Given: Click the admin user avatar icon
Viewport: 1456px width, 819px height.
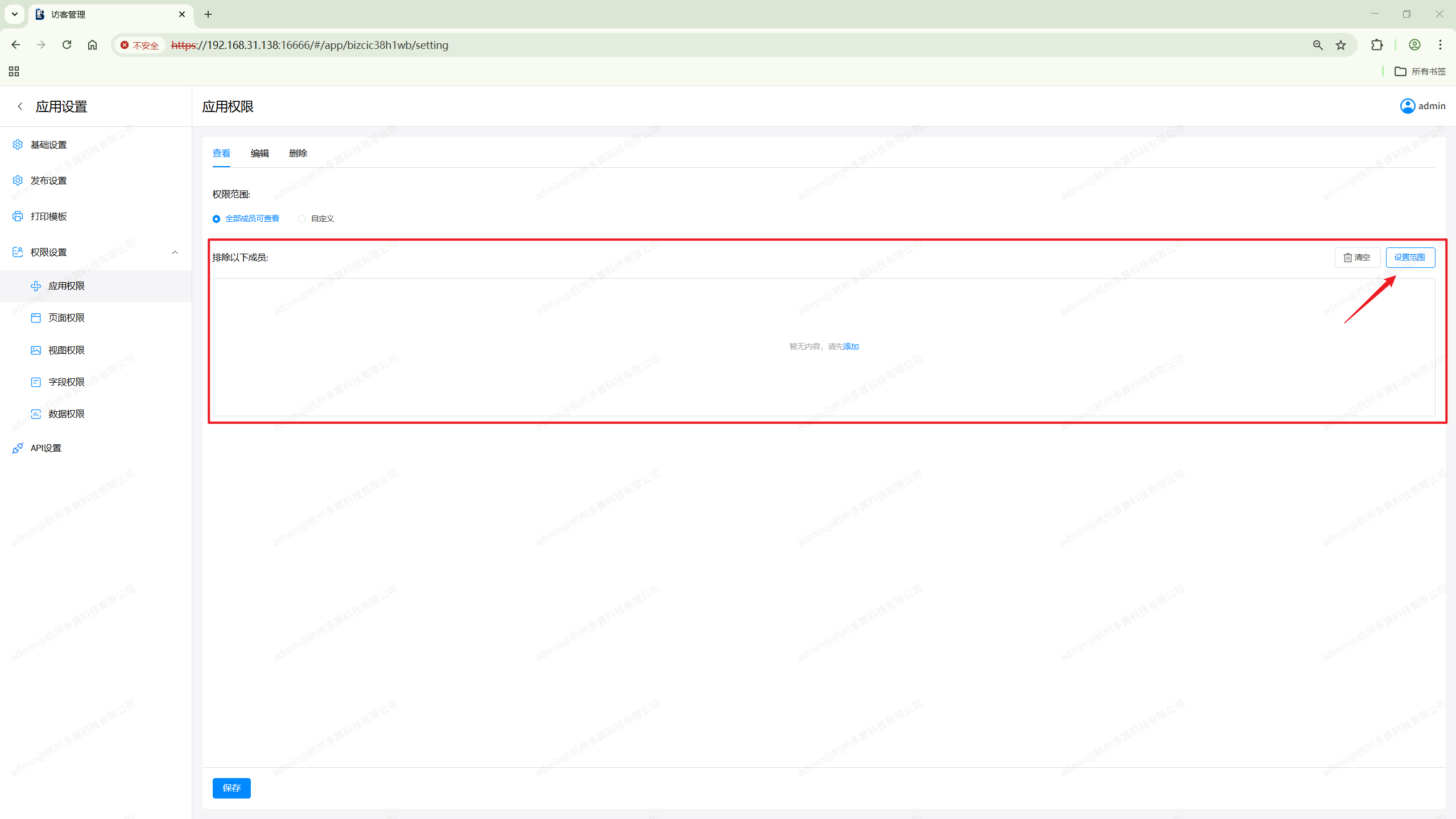Looking at the screenshot, I should click(1407, 106).
